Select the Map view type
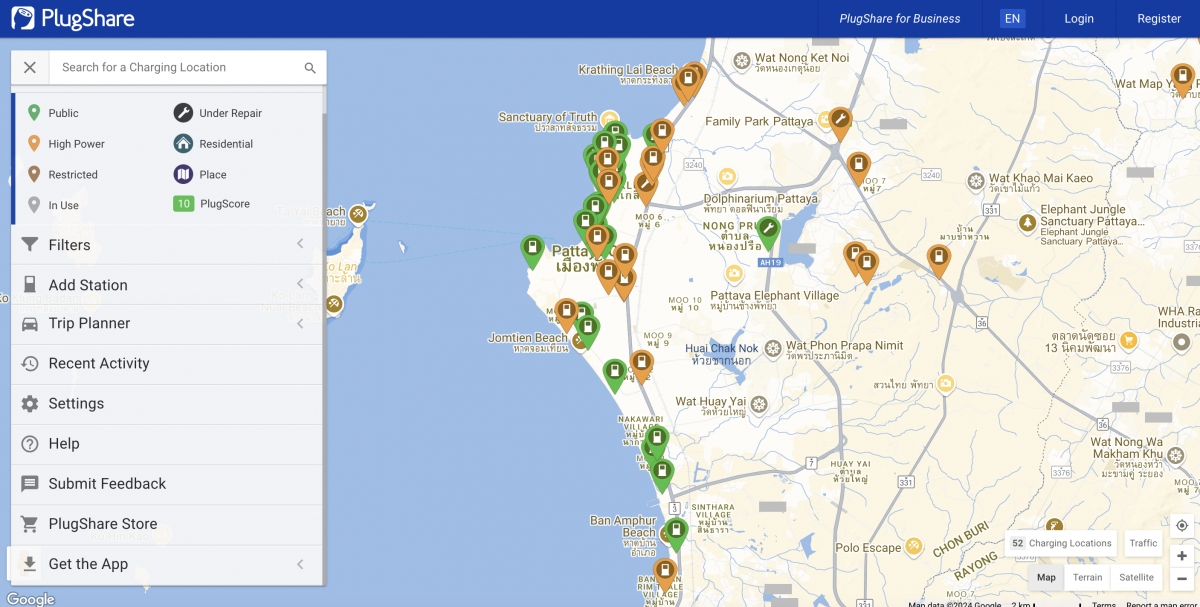 pos(1046,577)
